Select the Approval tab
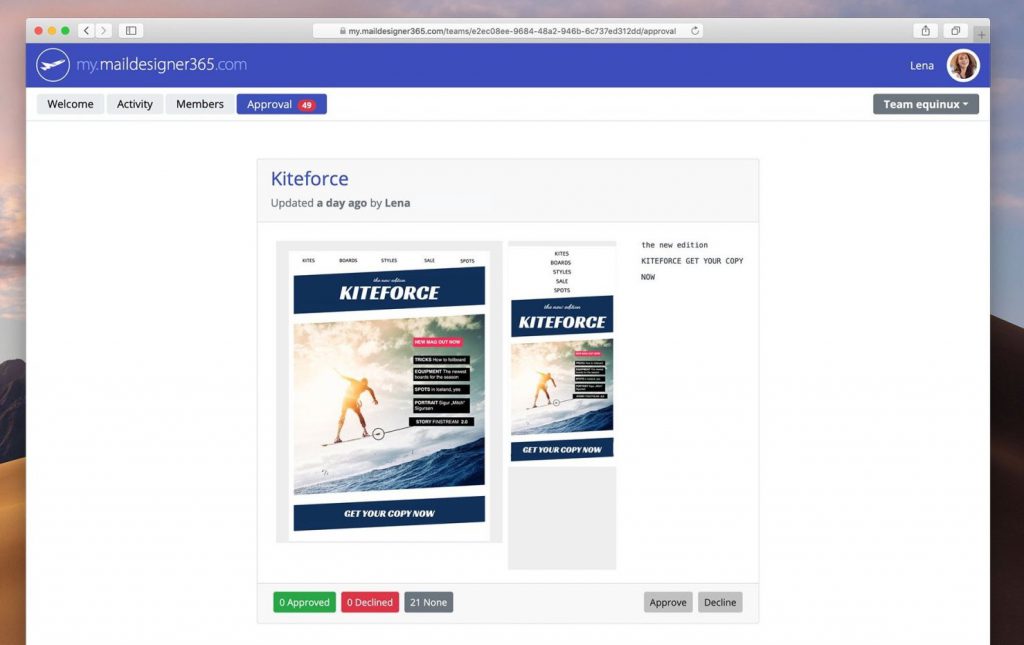1024x645 pixels. [x=281, y=104]
